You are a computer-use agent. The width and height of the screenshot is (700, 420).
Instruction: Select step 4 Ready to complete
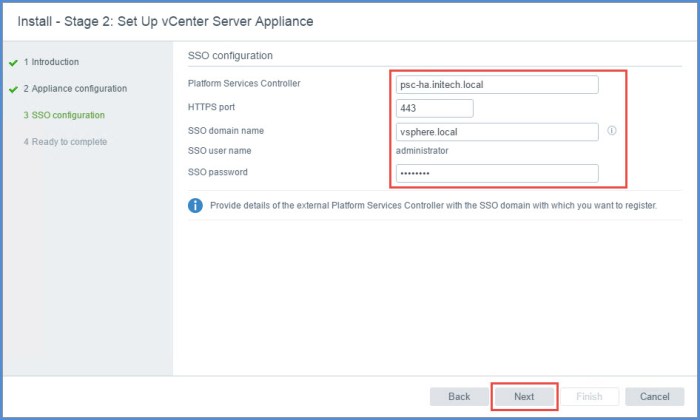pos(65,142)
